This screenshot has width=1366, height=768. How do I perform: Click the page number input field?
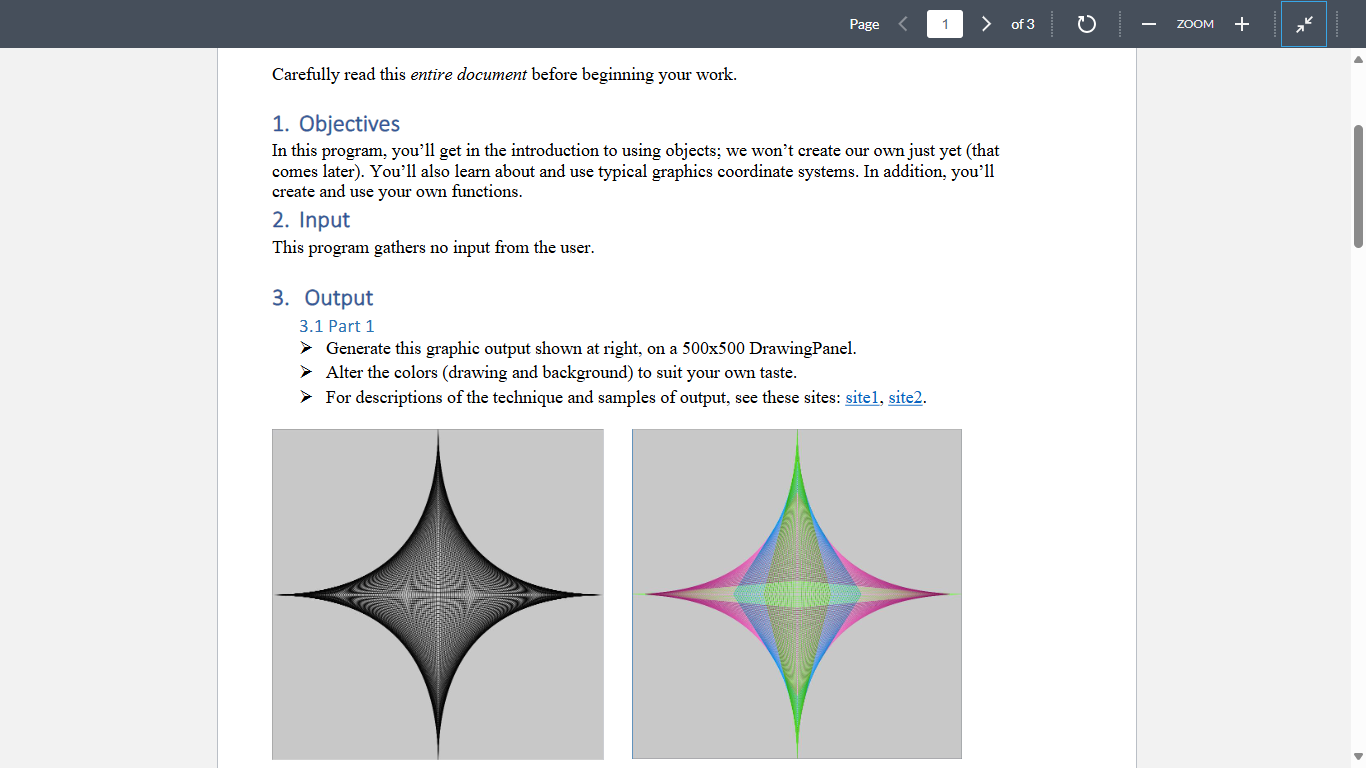point(945,24)
